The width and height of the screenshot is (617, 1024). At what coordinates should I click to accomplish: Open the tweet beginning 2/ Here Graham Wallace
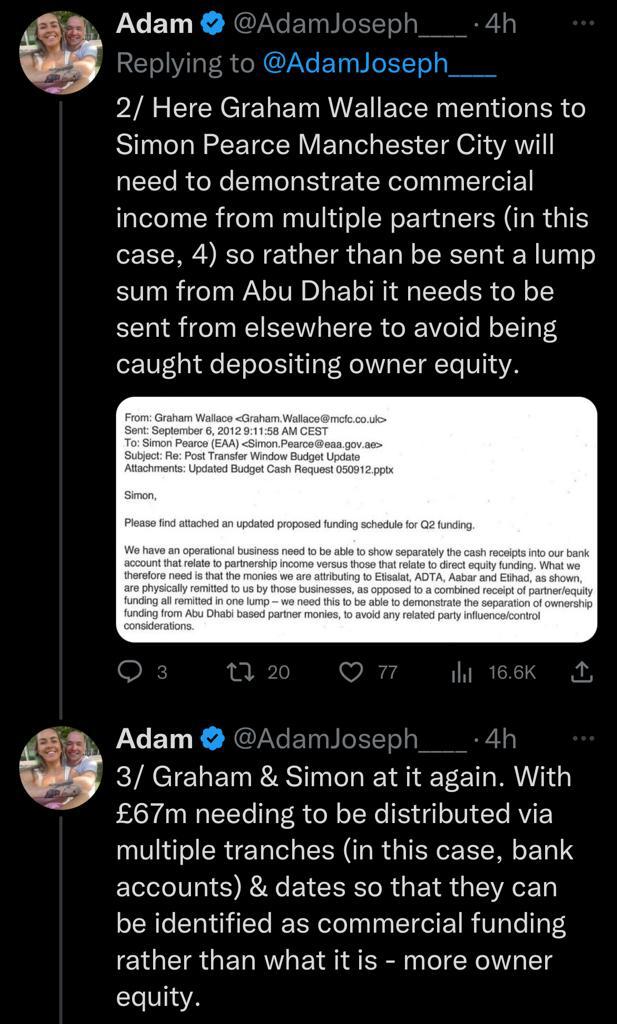[x=355, y=236]
